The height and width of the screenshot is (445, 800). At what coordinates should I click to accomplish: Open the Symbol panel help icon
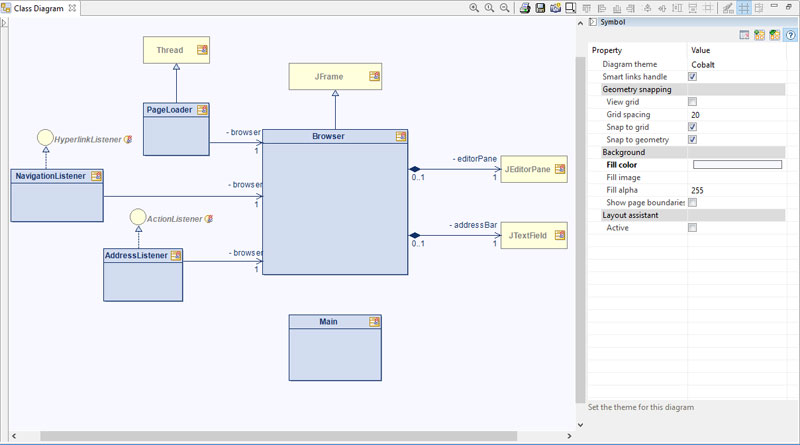pyautogui.click(x=790, y=35)
